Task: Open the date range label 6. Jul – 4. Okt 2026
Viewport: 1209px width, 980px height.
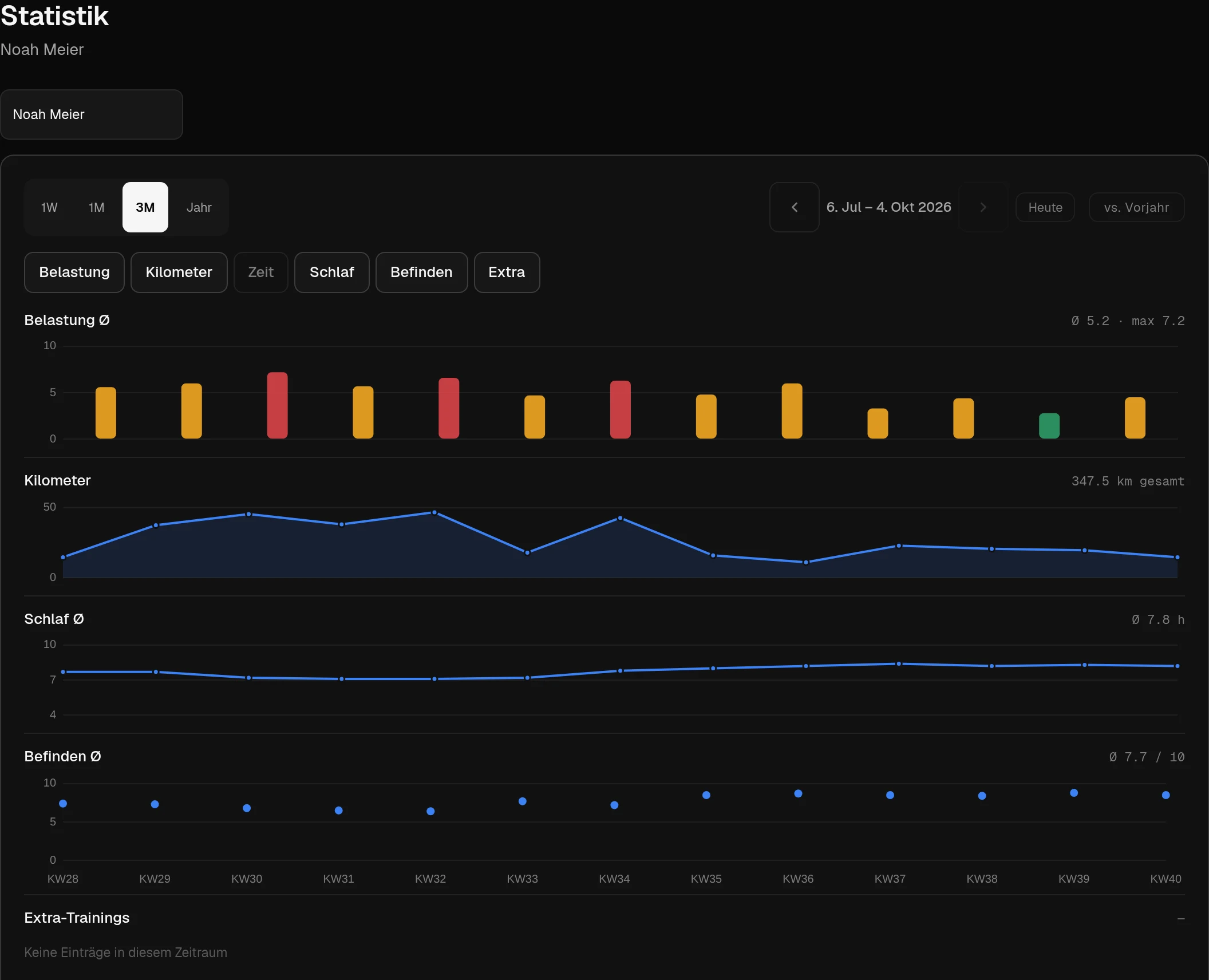Action: [x=889, y=207]
